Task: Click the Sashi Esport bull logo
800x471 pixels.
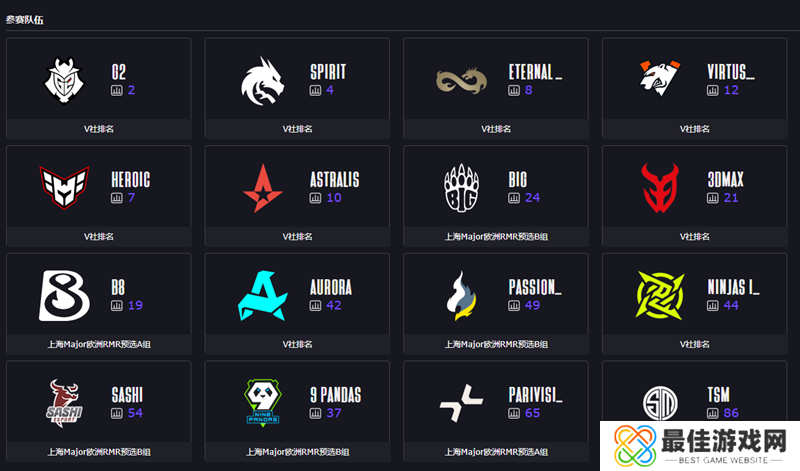Action: 64,401
